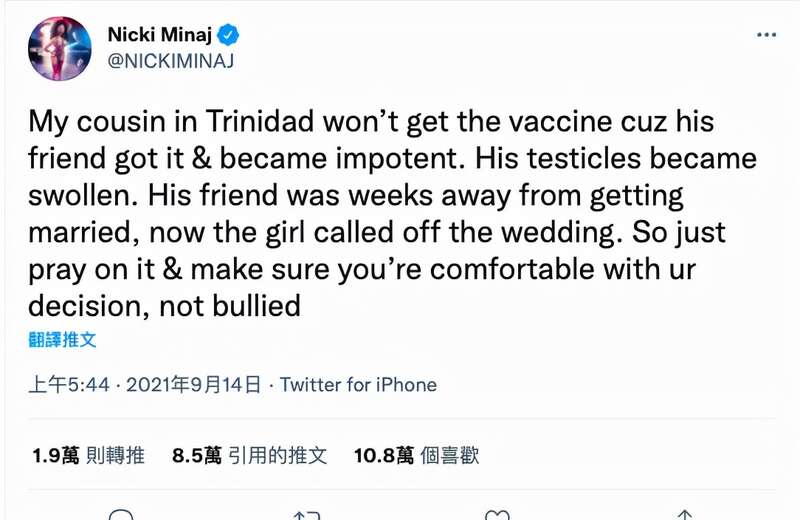Open Nicki Minaj's profile picture
Screen dimensions: 800x520
(x=59, y=48)
